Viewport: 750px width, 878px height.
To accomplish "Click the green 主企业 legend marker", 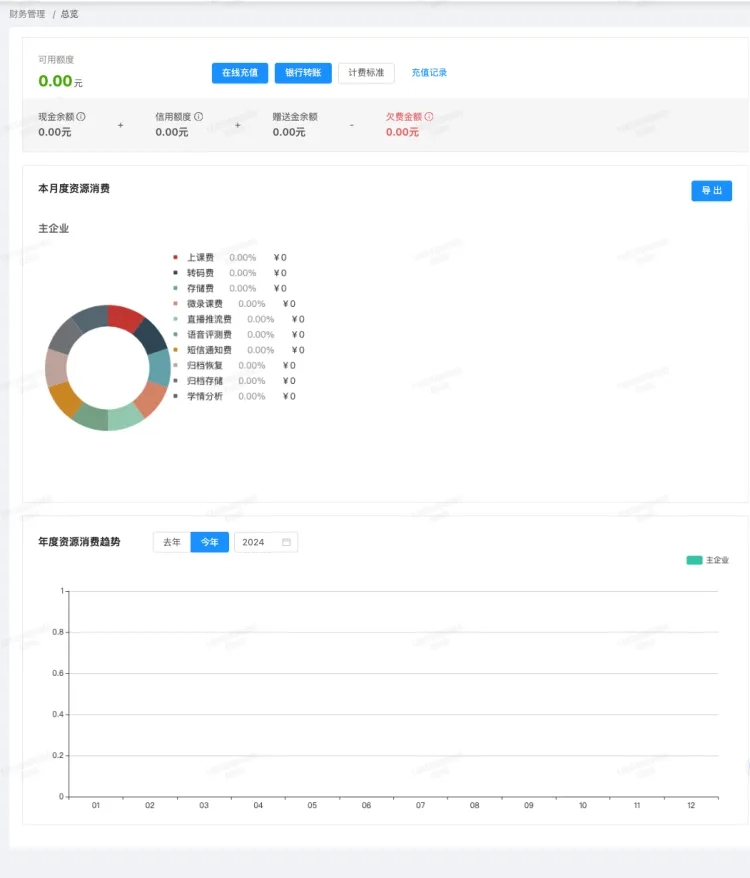I will (694, 560).
